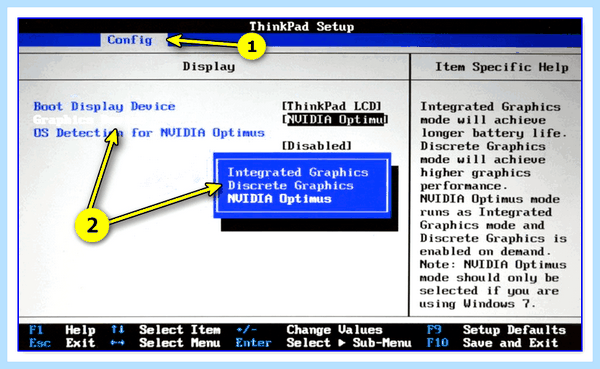Click the ThinkPad Setup title

coord(302,26)
